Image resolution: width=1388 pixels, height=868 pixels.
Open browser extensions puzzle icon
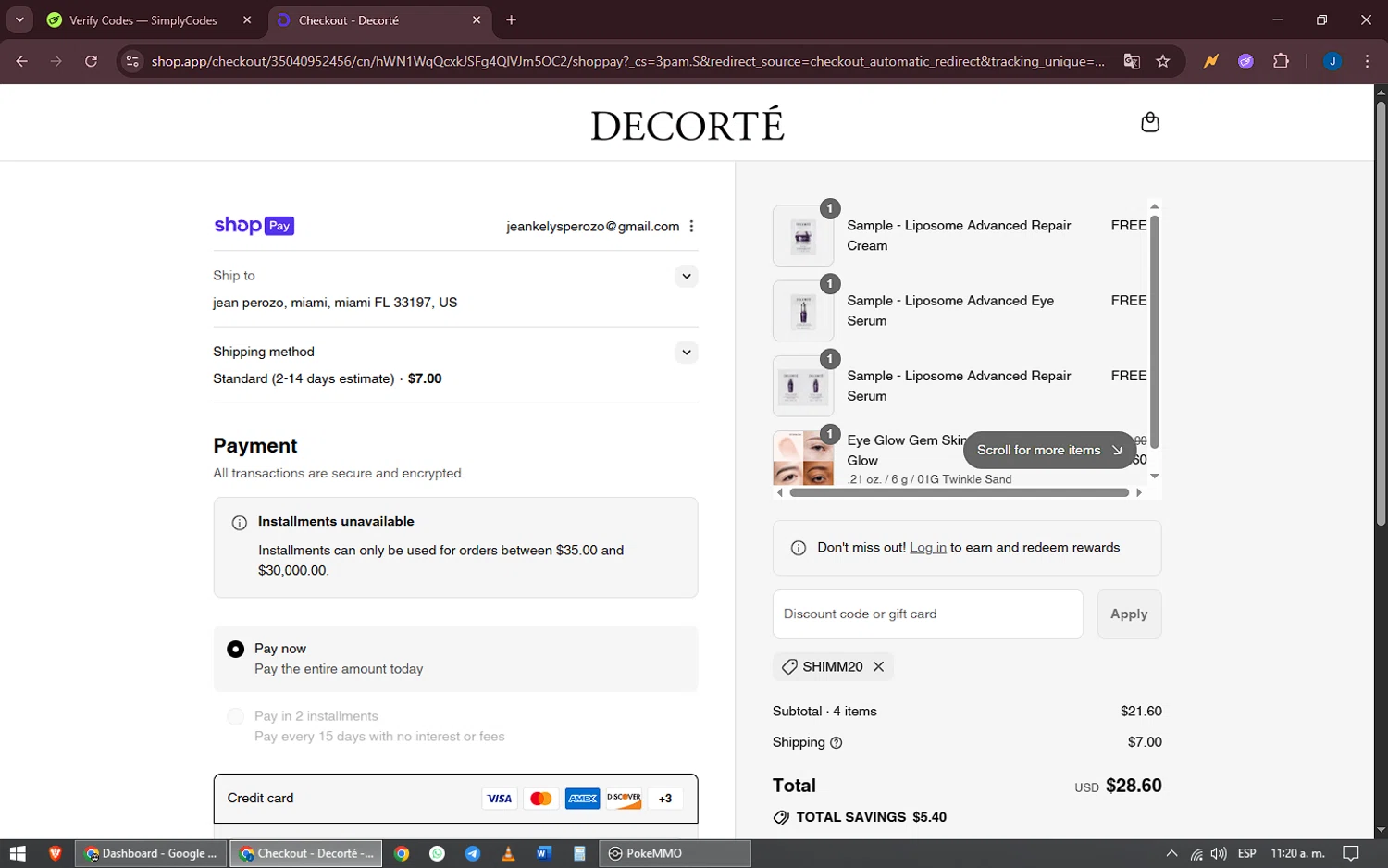pyautogui.click(x=1281, y=61)
